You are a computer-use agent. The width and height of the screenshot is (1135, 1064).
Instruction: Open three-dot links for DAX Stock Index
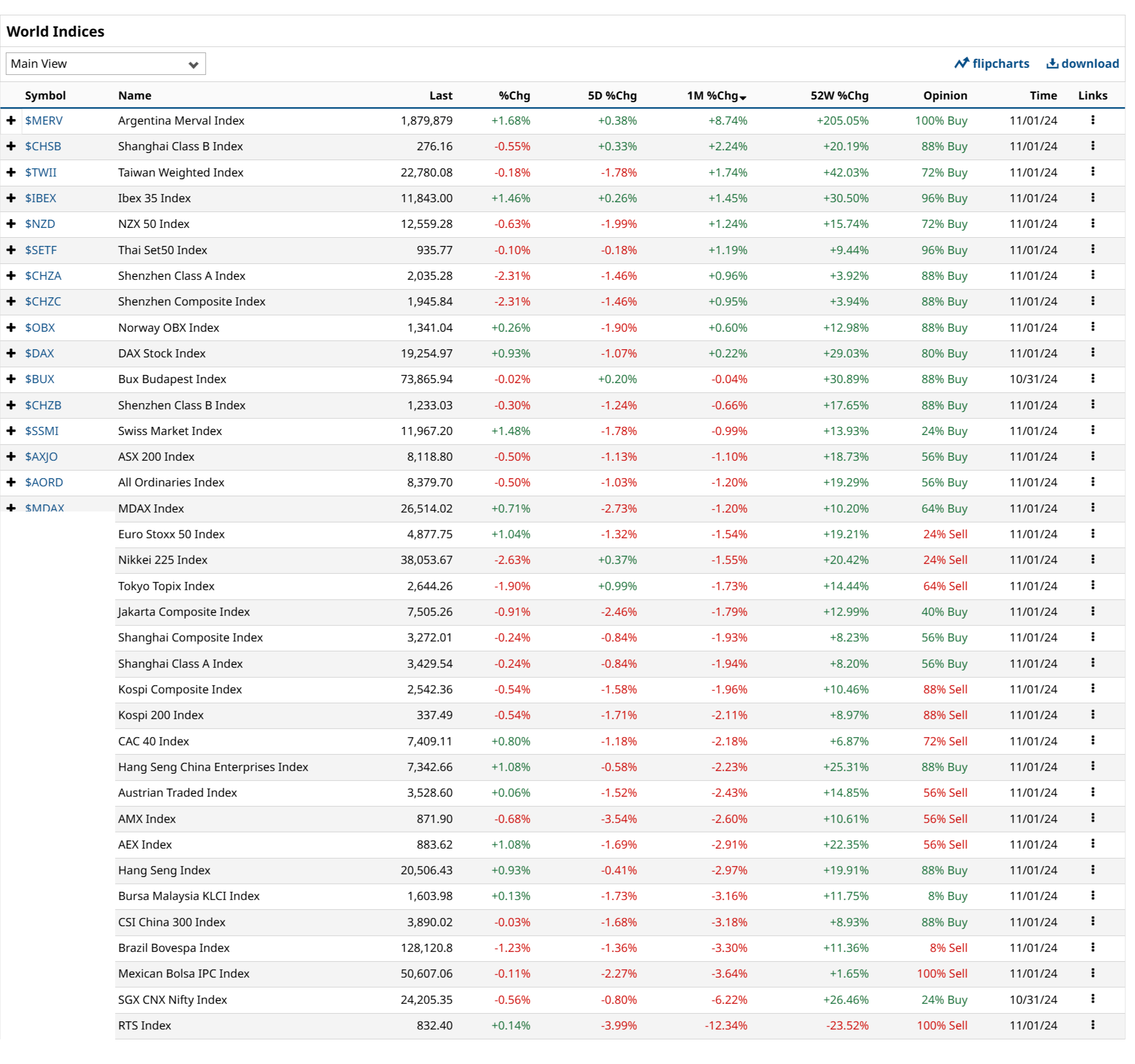(x=1092, y=353)
